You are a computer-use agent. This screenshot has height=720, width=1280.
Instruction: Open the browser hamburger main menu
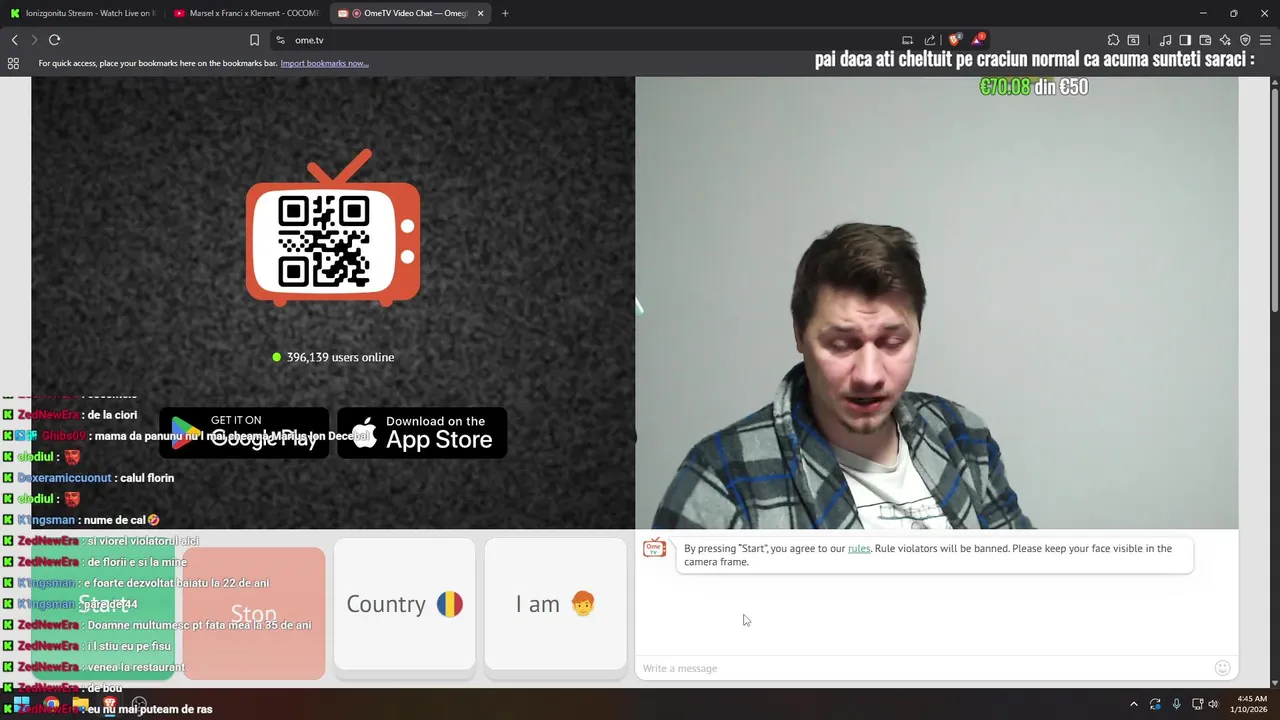pyautogui.click(x=1266, y=40)
